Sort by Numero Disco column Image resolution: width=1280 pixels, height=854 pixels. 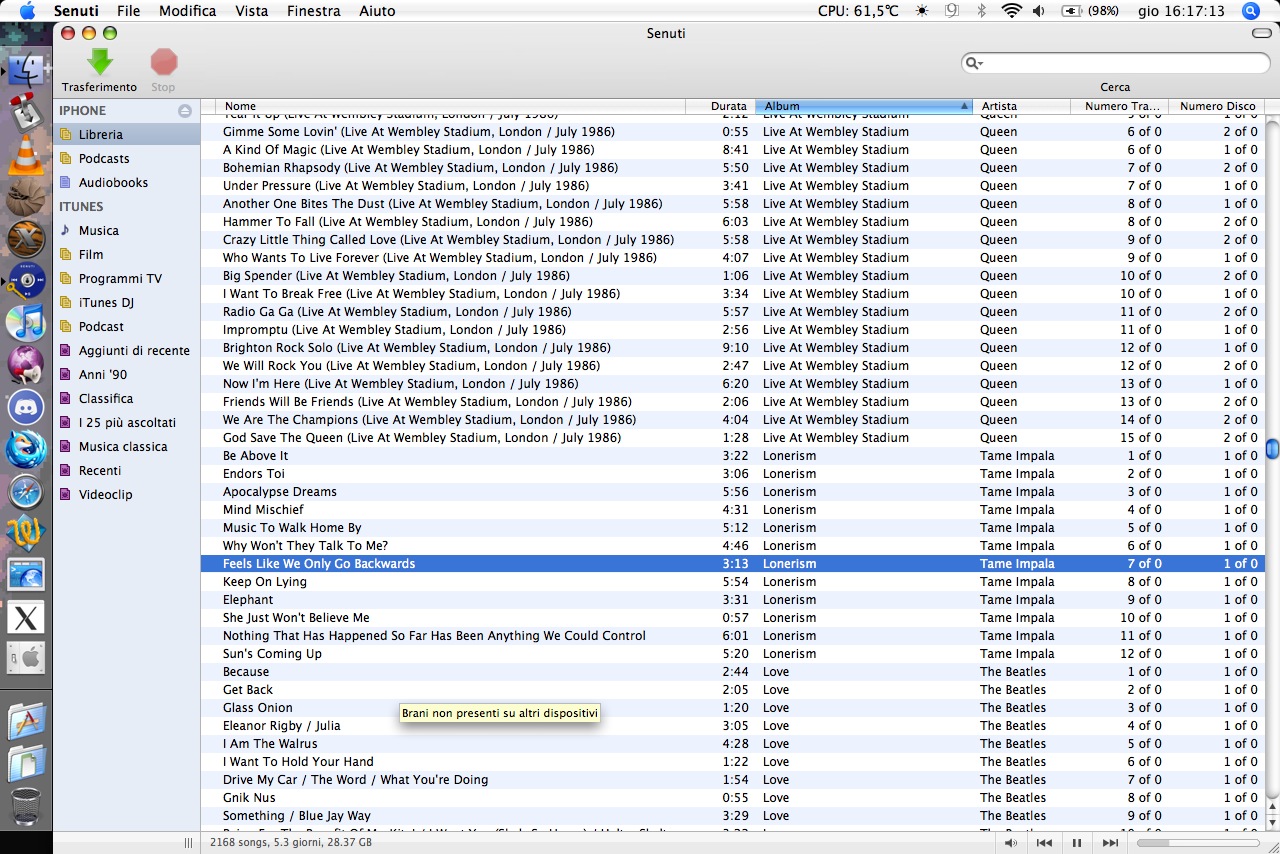click(x=1216, y=106)
